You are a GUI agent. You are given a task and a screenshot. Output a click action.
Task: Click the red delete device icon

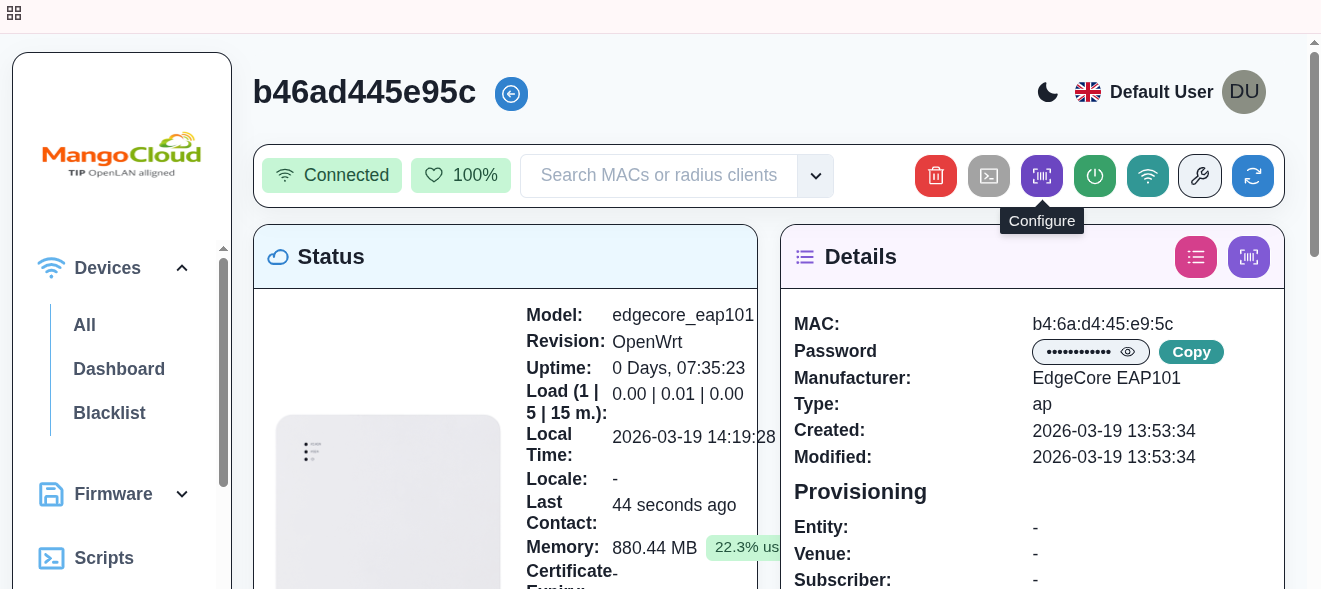pos(935,176)
